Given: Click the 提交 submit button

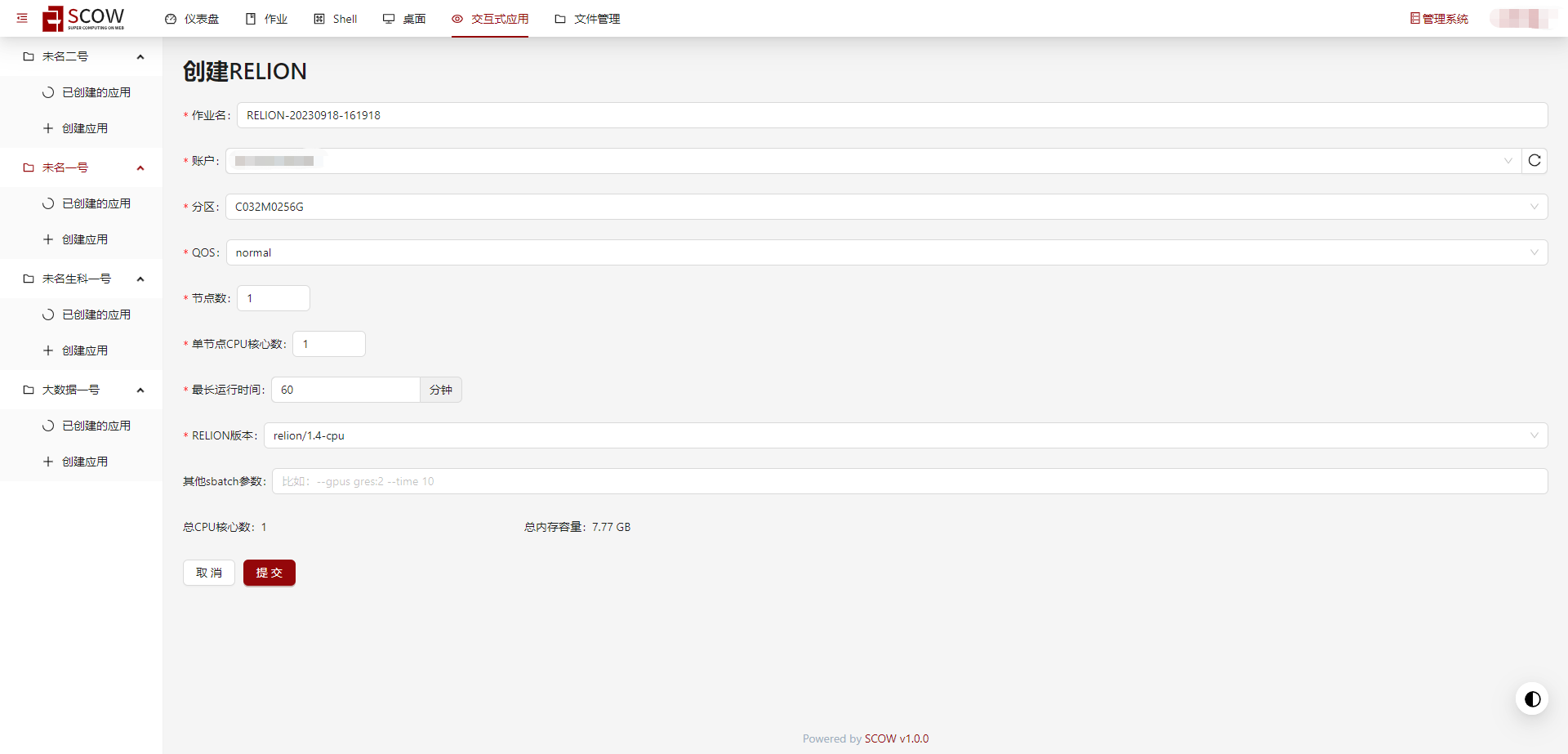Looking at the screenshot, I should coord(269,573).
